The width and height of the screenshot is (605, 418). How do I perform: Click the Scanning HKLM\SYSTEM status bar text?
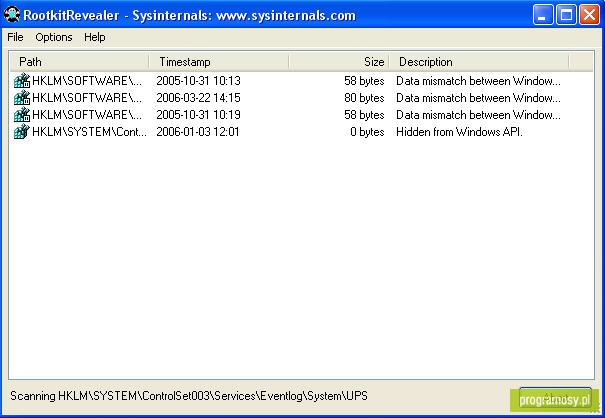[x=189, y=396]
